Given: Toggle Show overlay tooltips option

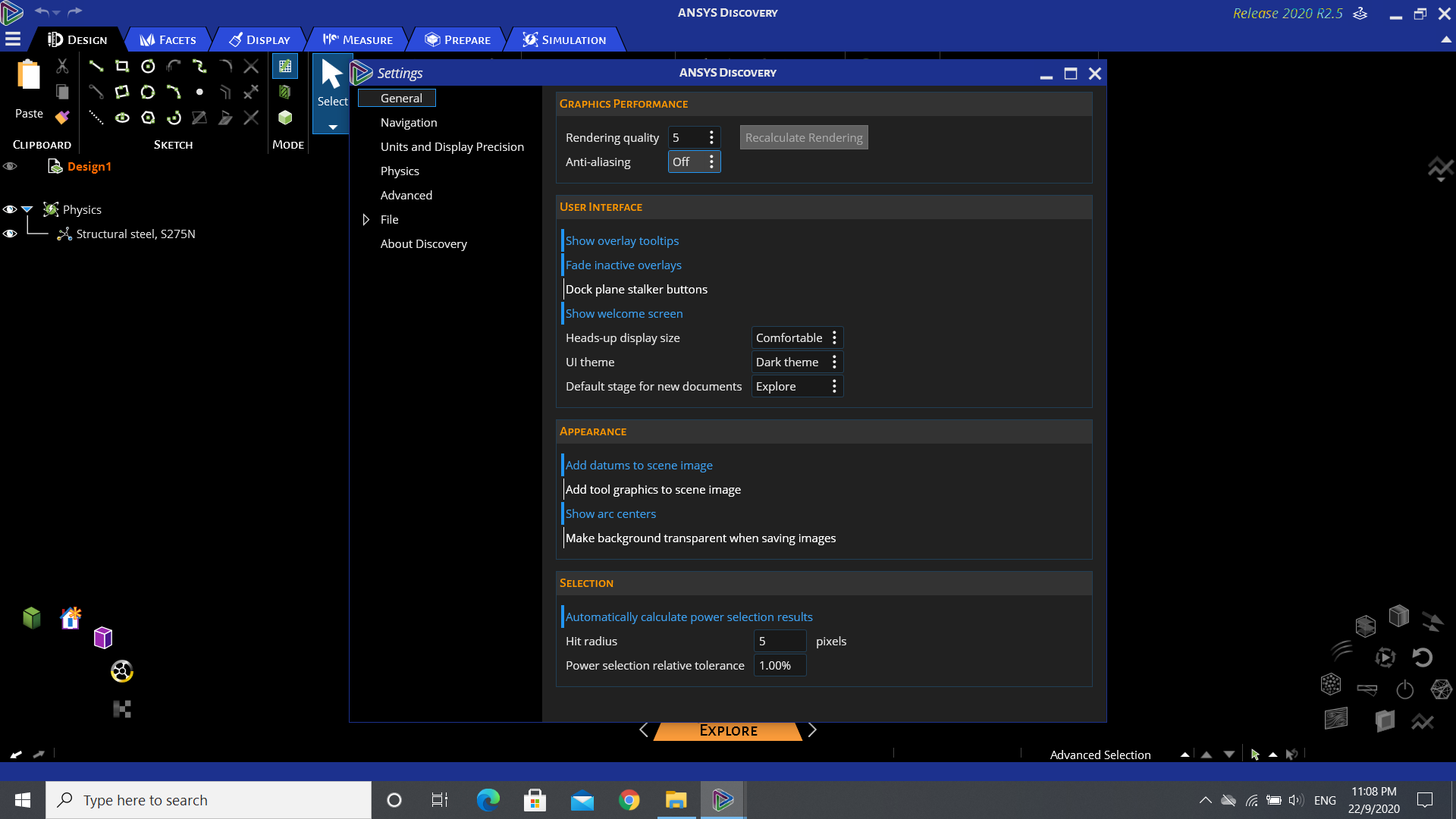Looking at the screenshot, I should 622,240.
